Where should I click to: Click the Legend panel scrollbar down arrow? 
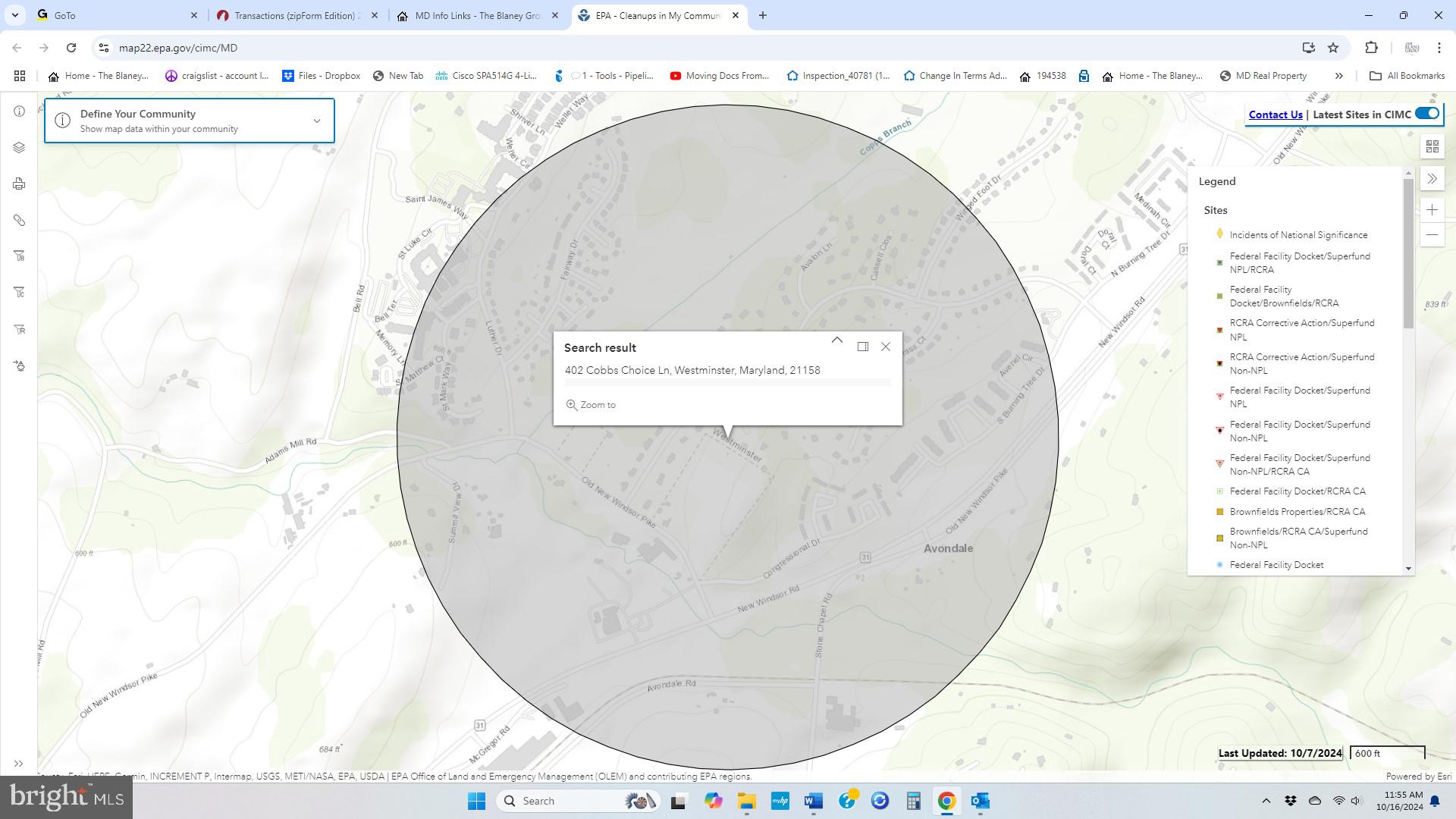1408,568
